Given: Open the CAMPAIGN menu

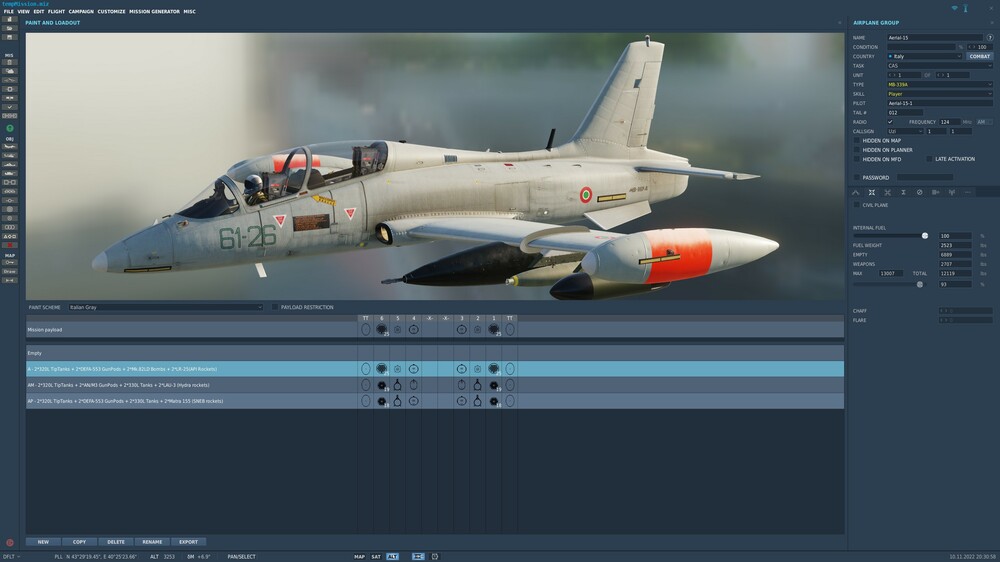Looking at the screenshot, I should [81, 11].
